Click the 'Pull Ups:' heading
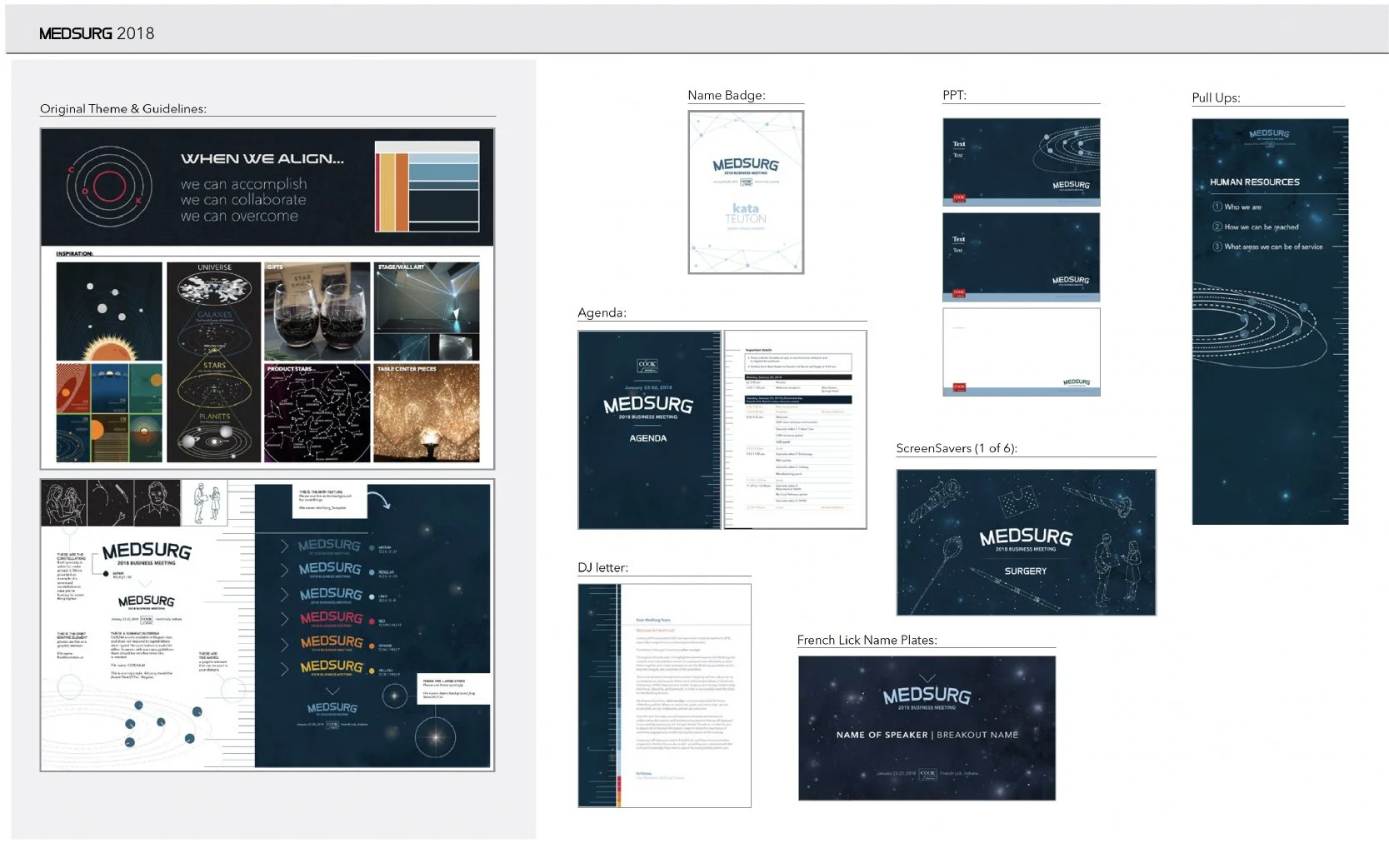 coord(1216,97)
